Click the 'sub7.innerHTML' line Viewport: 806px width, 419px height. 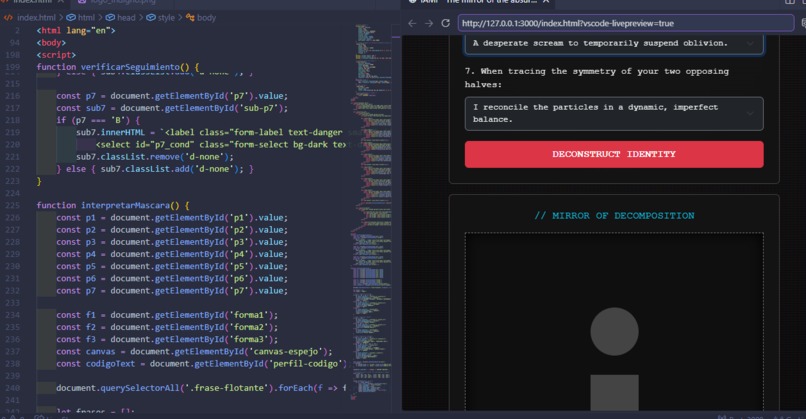click(209, 133)
